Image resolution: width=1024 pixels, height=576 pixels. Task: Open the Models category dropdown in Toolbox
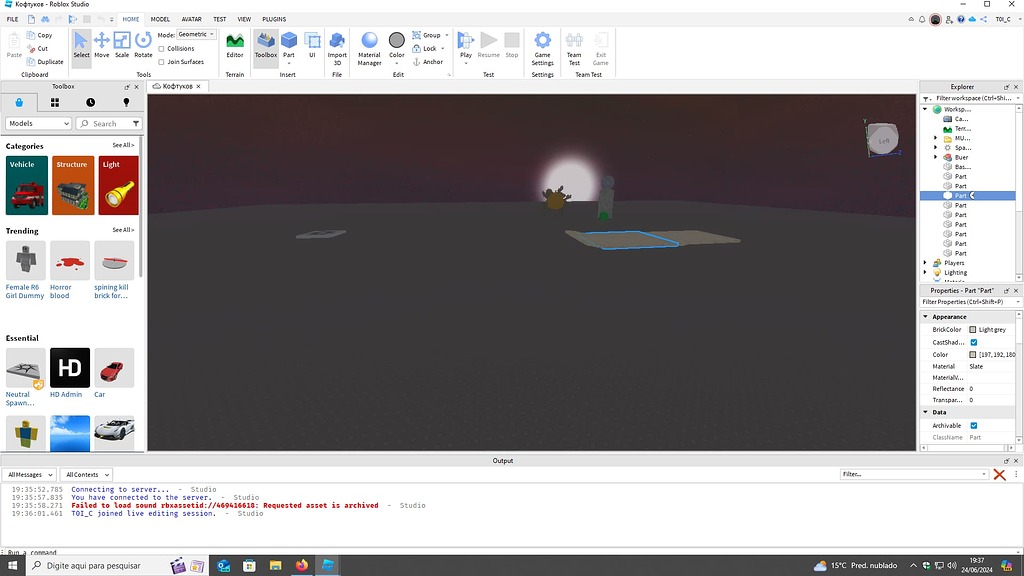coord(38,124)
